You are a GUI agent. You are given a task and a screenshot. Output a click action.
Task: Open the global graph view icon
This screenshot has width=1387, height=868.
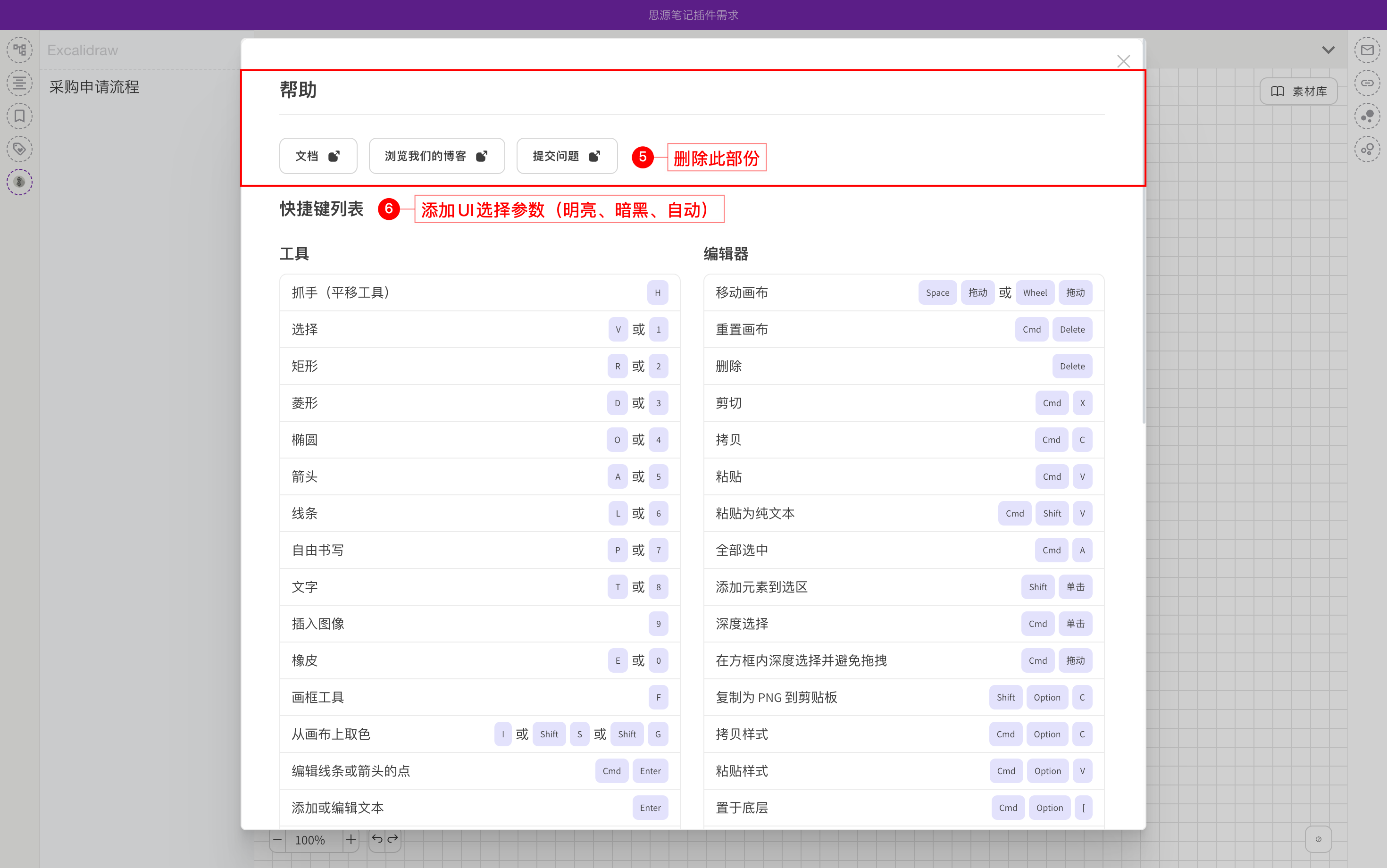1367,117
